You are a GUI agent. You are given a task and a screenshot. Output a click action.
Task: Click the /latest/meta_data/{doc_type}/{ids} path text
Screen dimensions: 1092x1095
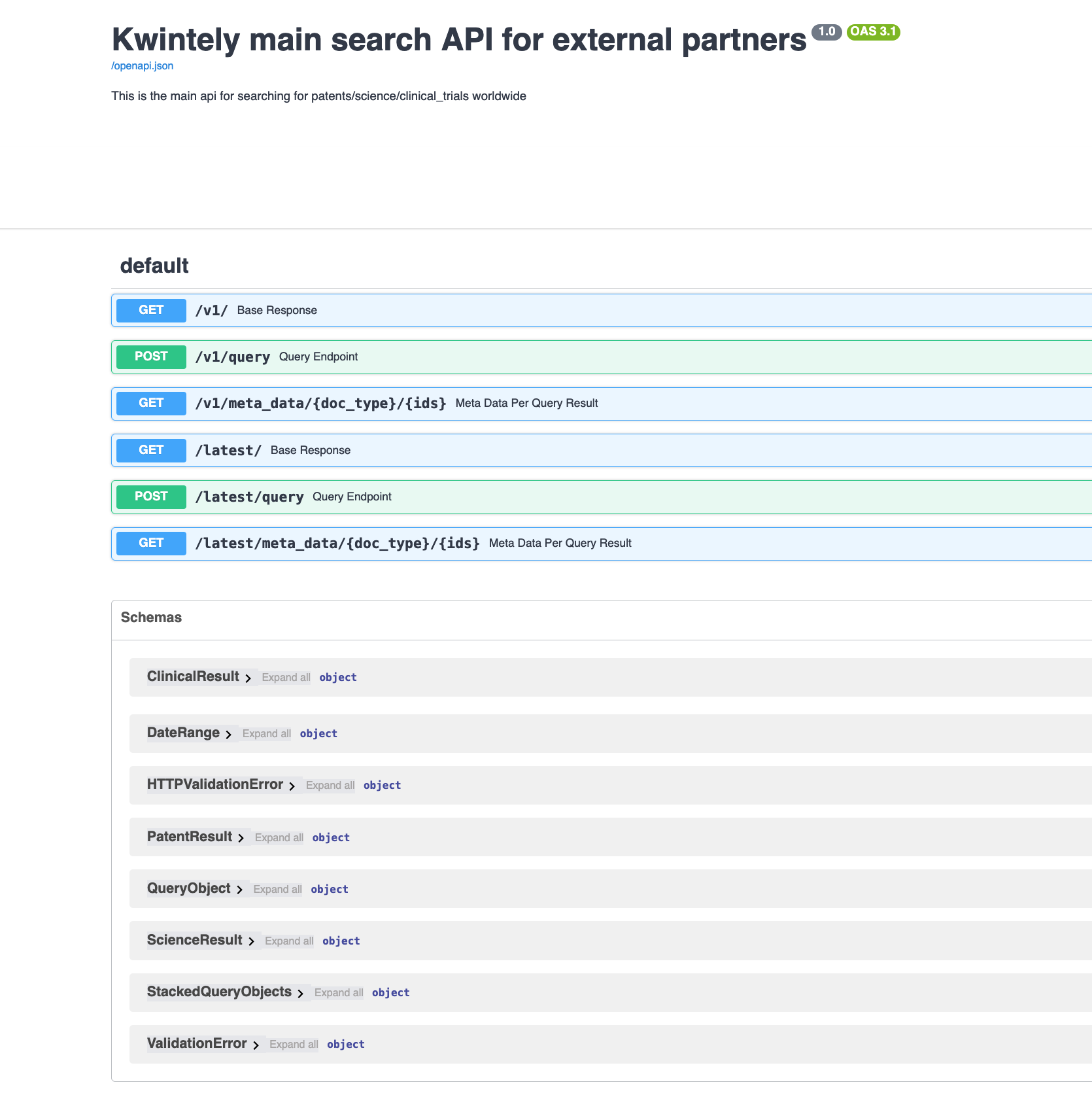click(337, 544)
